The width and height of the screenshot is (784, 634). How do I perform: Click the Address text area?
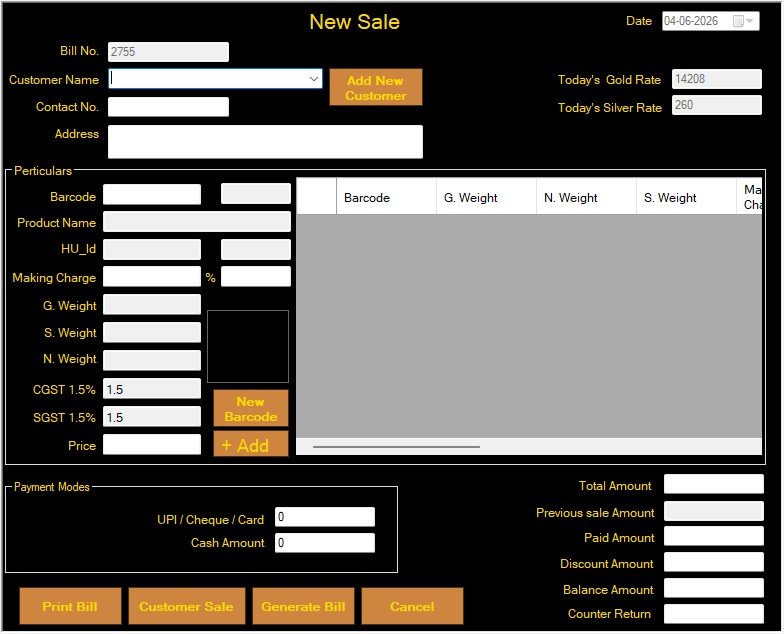266,142
